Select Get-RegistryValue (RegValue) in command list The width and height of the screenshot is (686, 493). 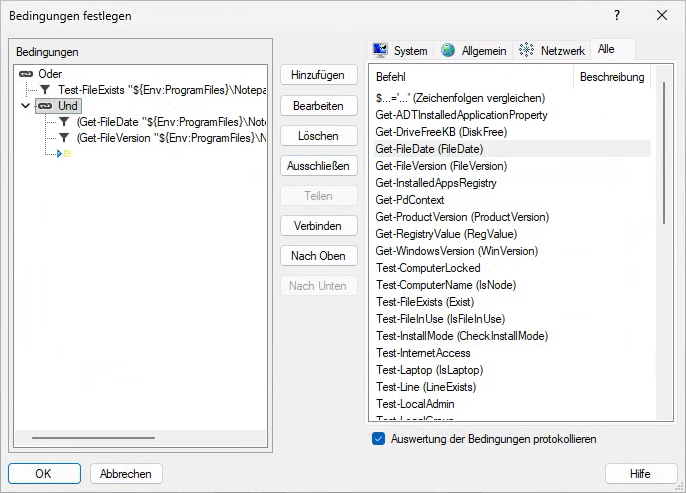[455, 234]
